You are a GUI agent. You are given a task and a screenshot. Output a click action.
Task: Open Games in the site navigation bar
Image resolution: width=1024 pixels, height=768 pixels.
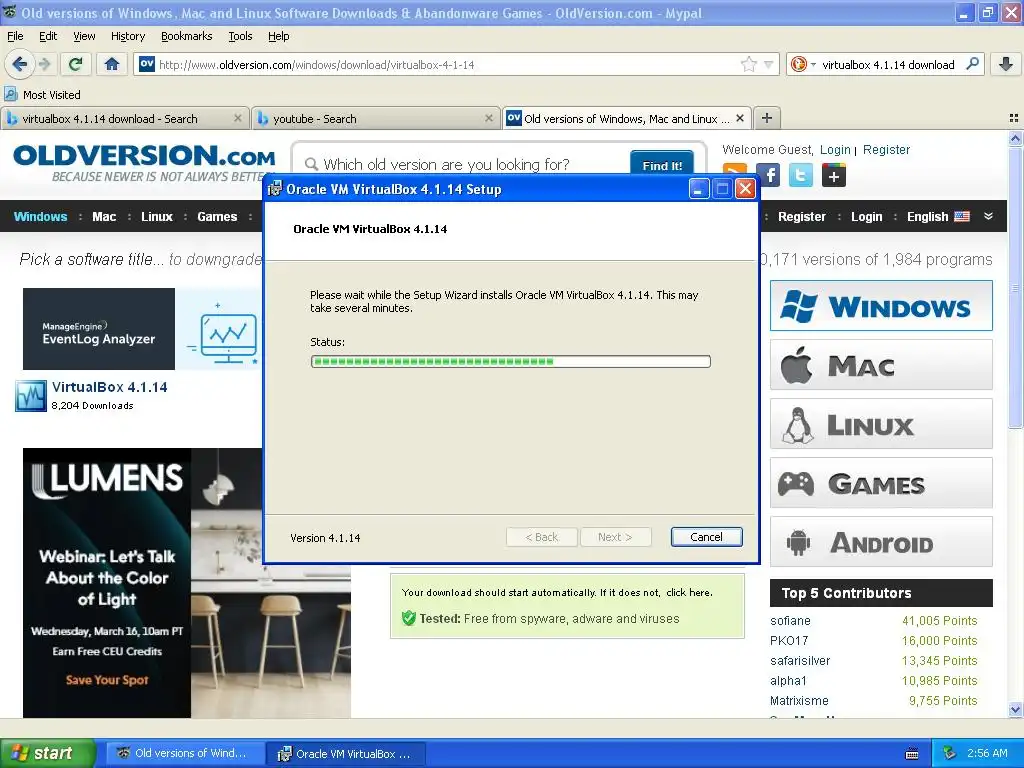click(x=217, y=216)
